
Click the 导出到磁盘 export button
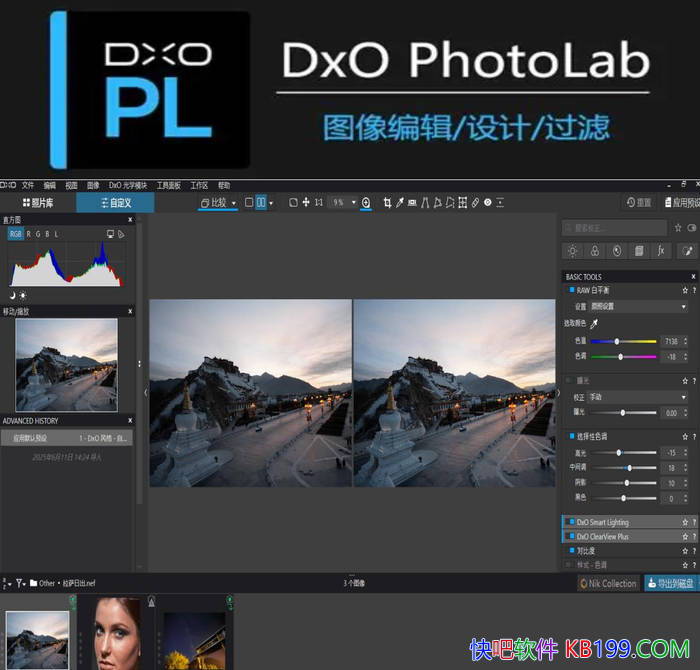click(x=671, y=583)
